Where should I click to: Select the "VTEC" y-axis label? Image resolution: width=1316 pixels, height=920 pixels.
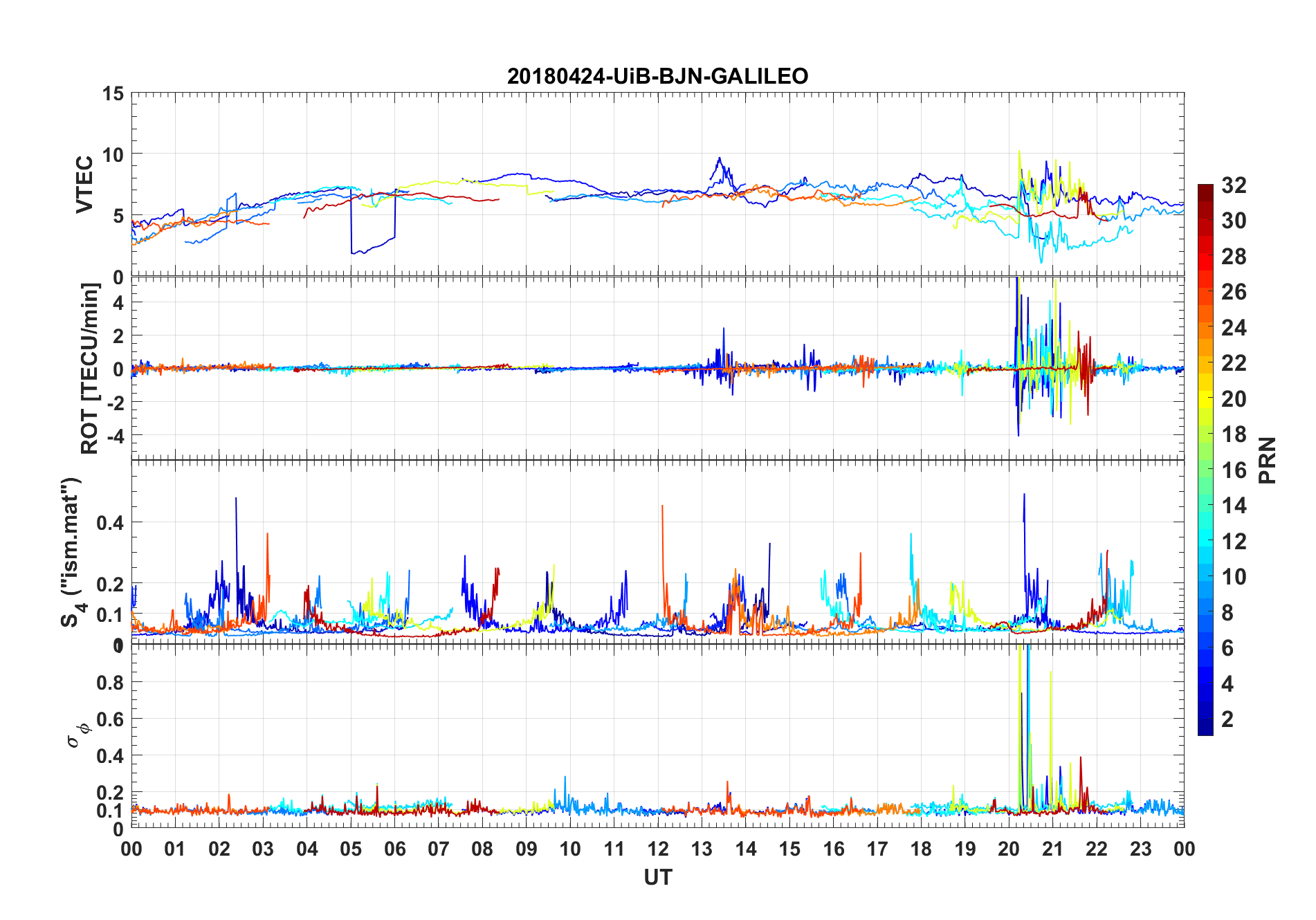[84, 185]
